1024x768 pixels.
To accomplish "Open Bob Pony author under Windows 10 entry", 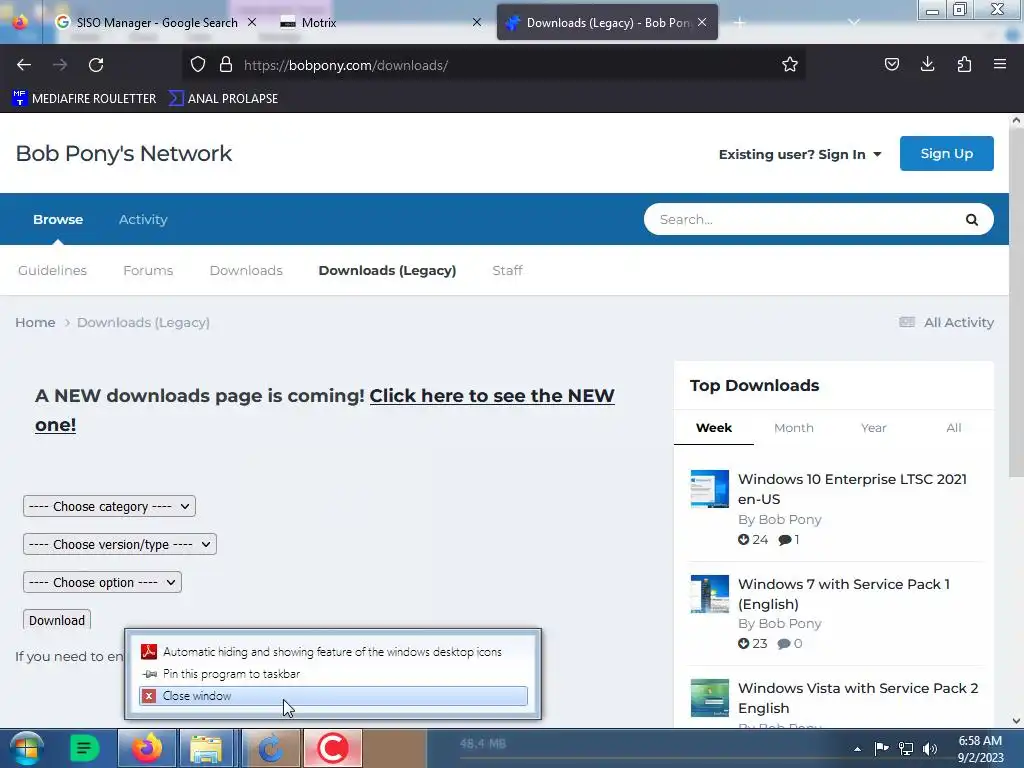I will [x=790, y=520].
